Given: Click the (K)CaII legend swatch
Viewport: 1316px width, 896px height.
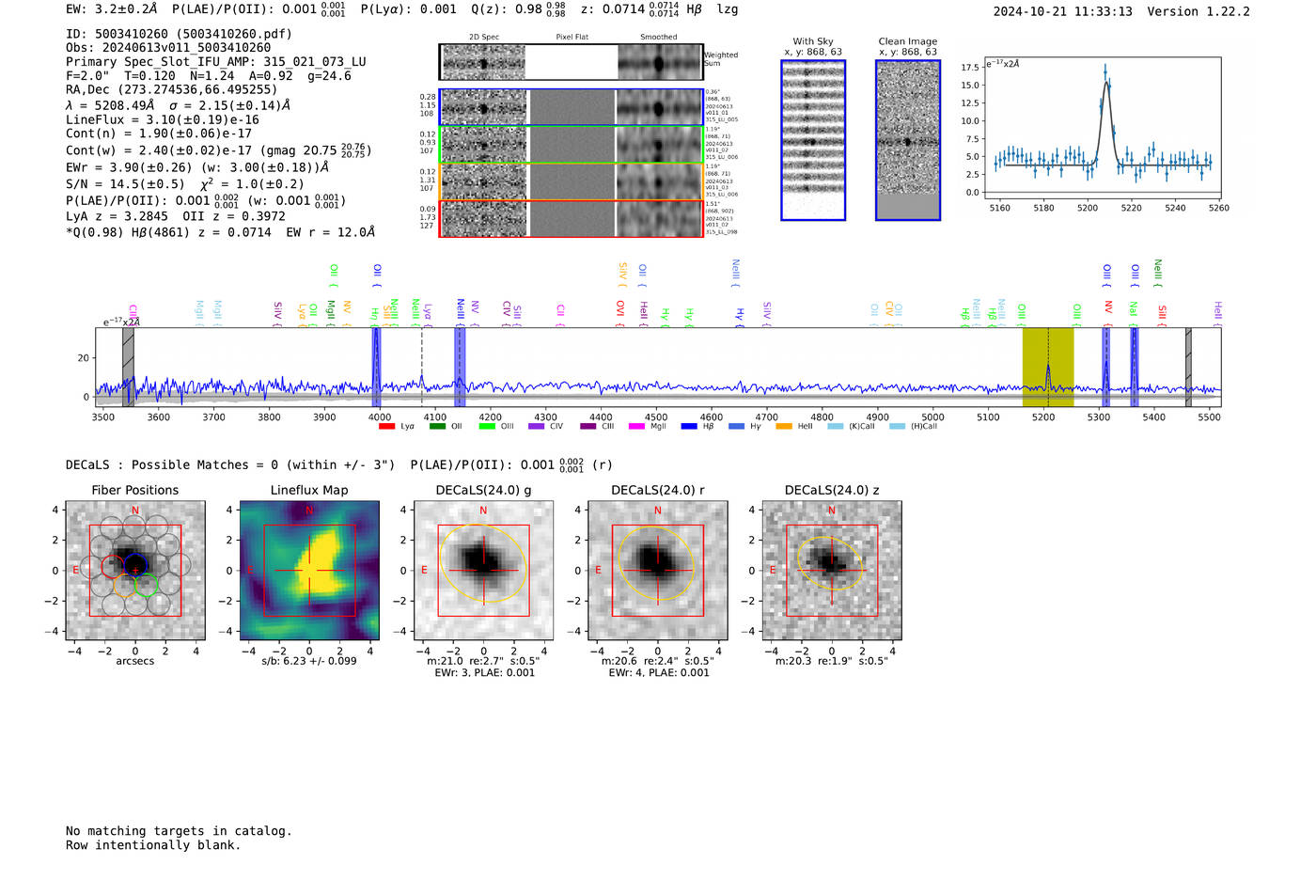Looking at the screenshot, I should (835, 427).
